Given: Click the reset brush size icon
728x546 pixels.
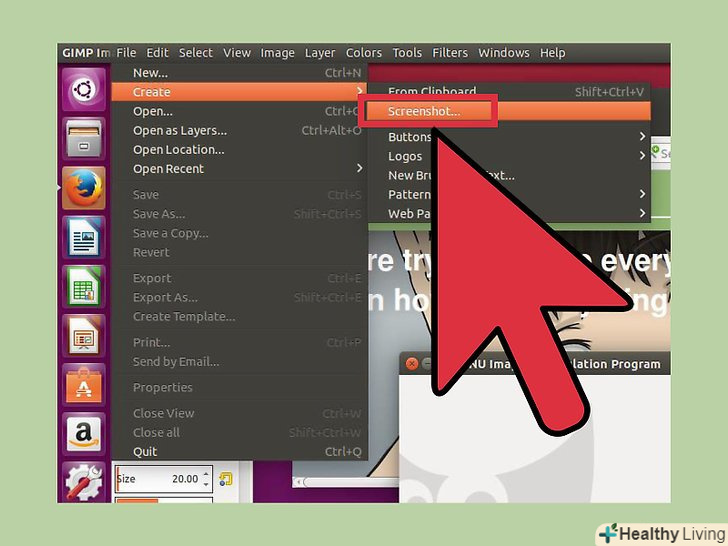Looking at the screenshot, I should 226,479.
